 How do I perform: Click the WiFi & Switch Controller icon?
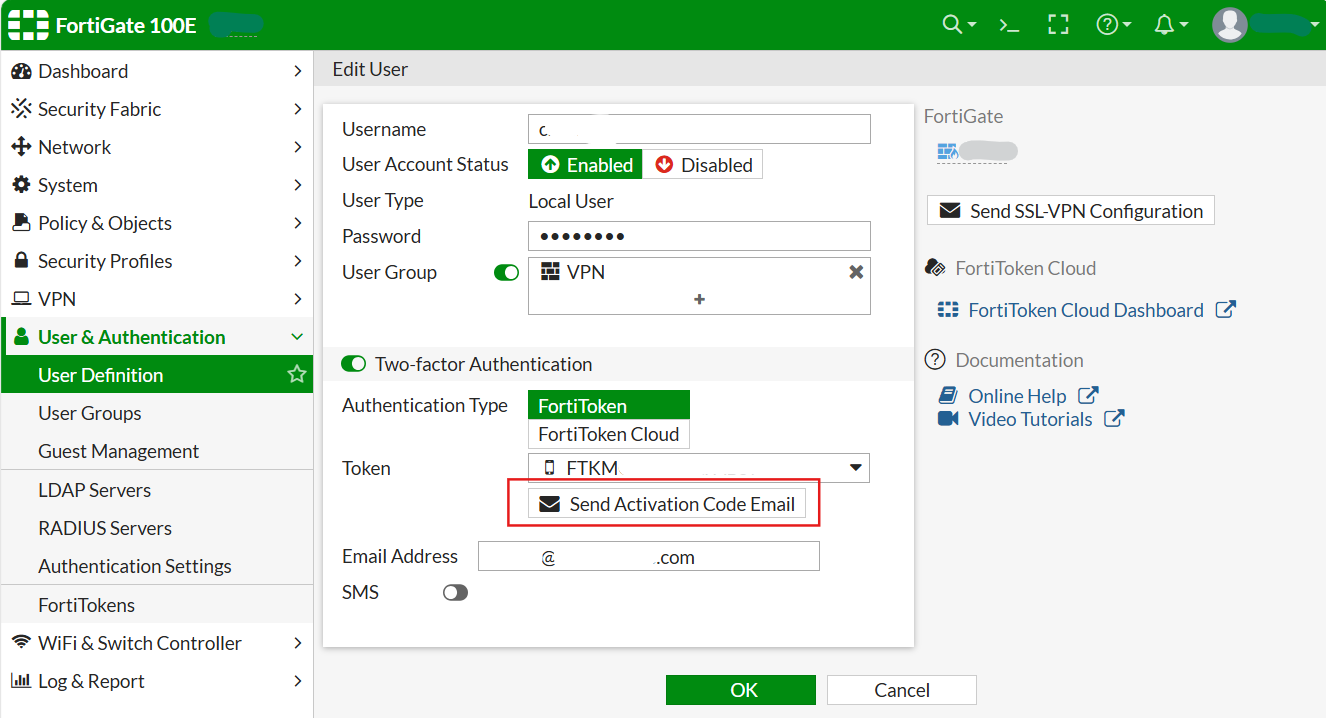[21, 642]
